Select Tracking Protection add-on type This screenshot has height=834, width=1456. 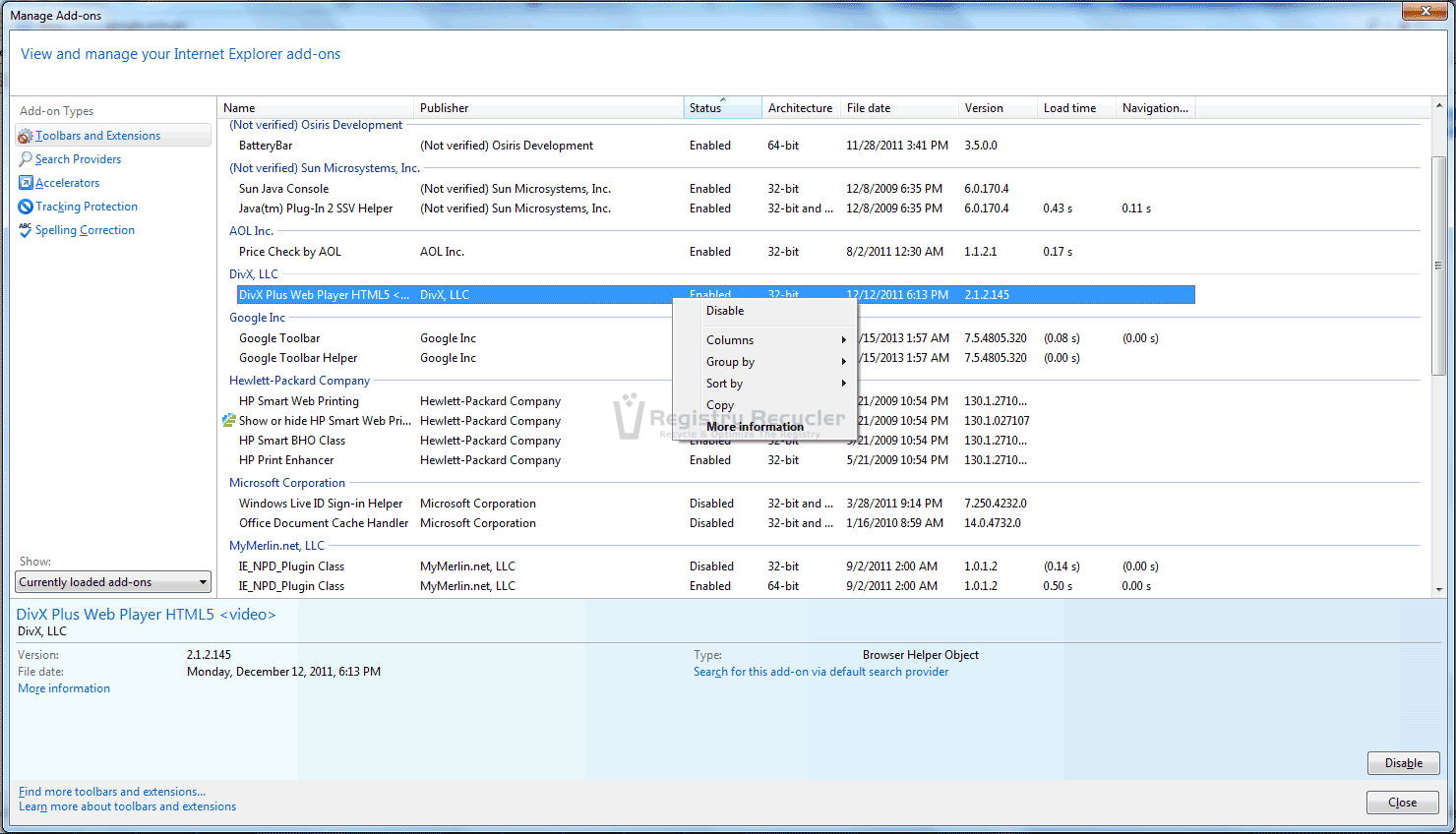pyautogui.click(x=87, y=207)
